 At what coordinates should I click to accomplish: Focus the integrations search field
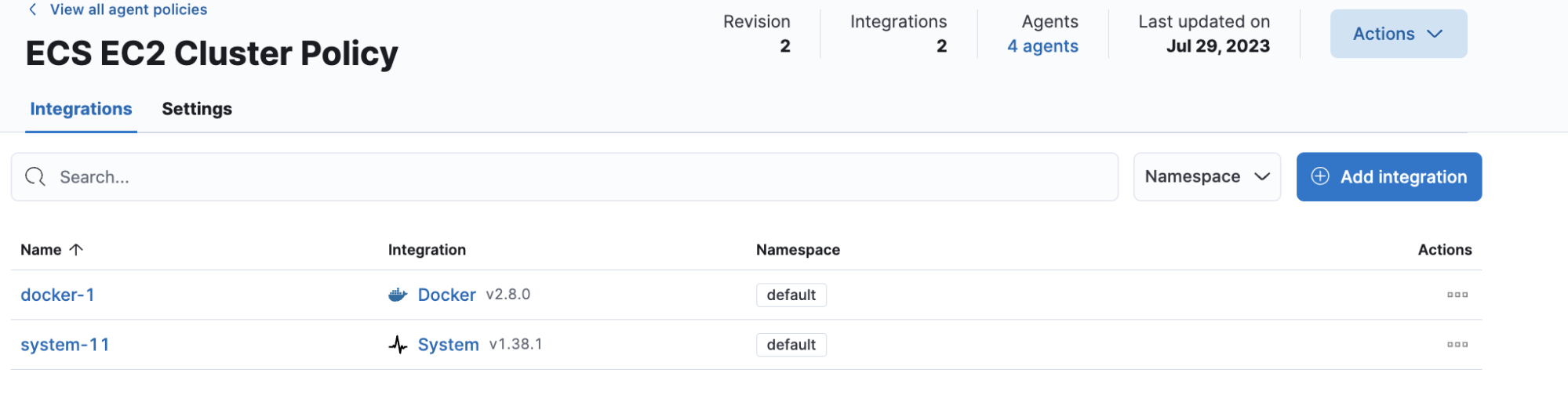click(x=580, y=177)
